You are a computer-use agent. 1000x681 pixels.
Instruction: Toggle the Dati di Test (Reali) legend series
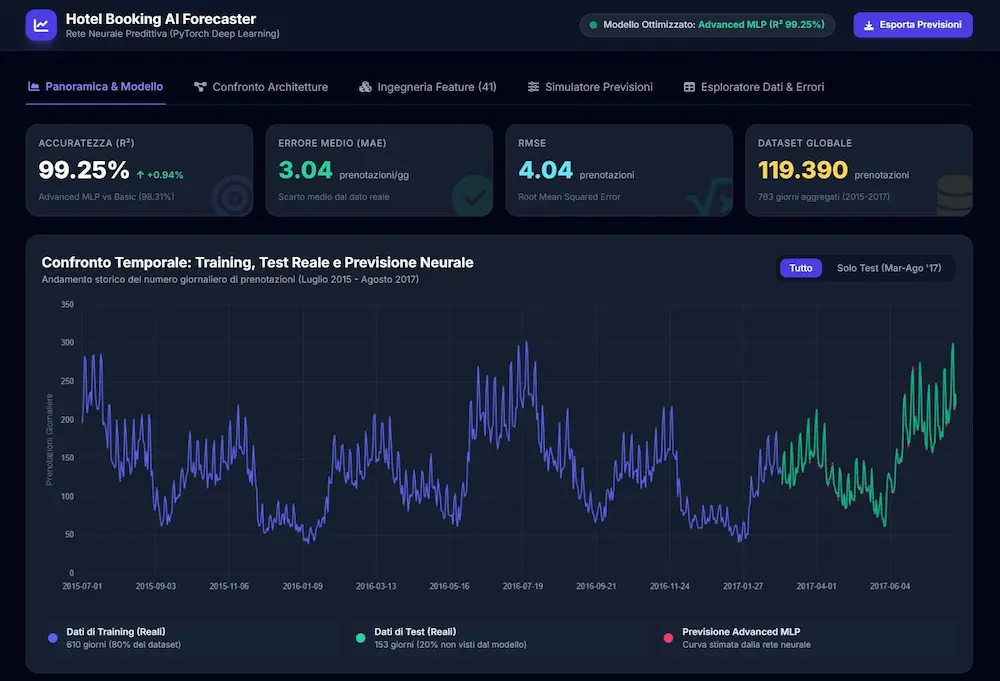[441, 638]
